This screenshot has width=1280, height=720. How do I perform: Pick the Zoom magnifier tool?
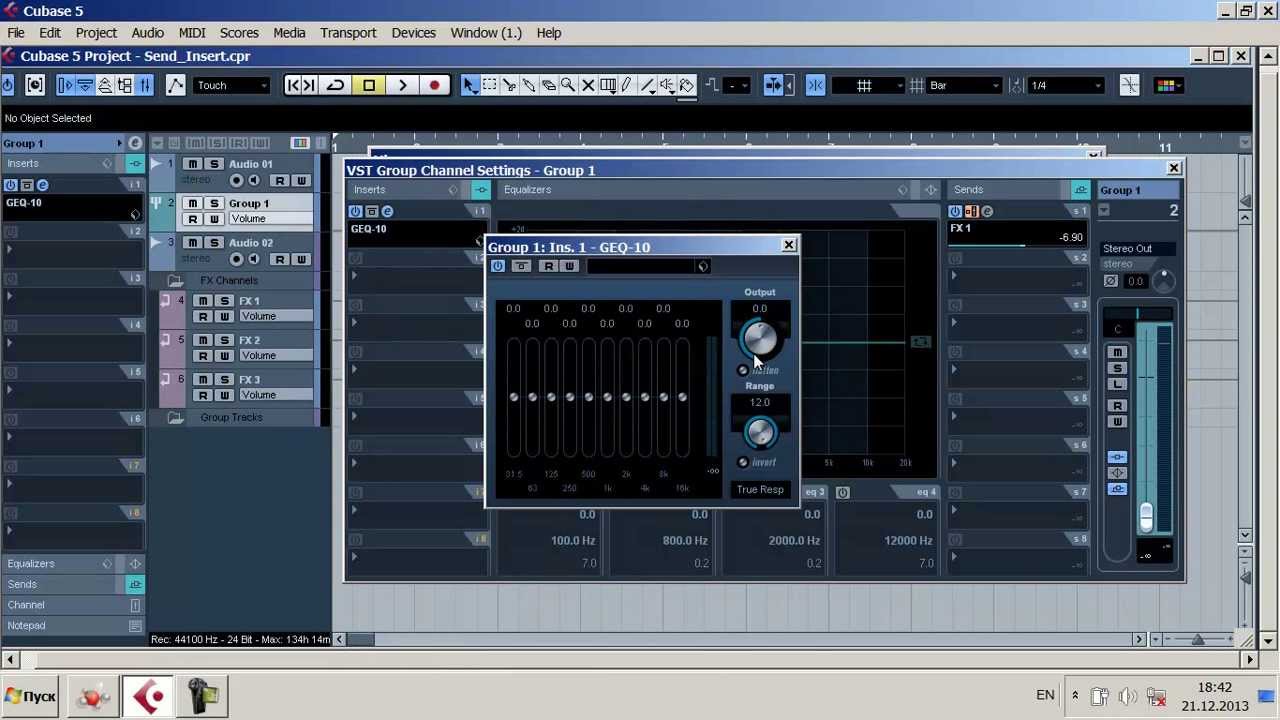pyautogui.click(x=568, y=86)
